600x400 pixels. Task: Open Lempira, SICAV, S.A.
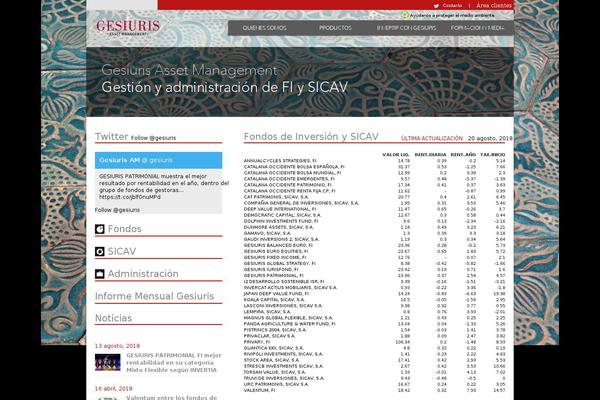[x=267, y=312]
